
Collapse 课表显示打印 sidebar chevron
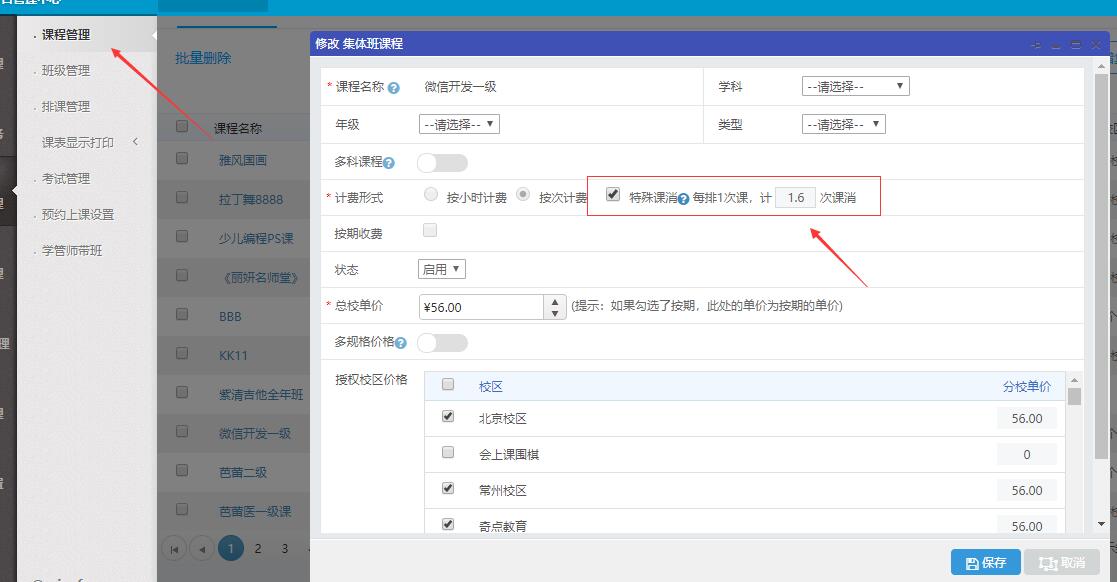pos(135,142)
